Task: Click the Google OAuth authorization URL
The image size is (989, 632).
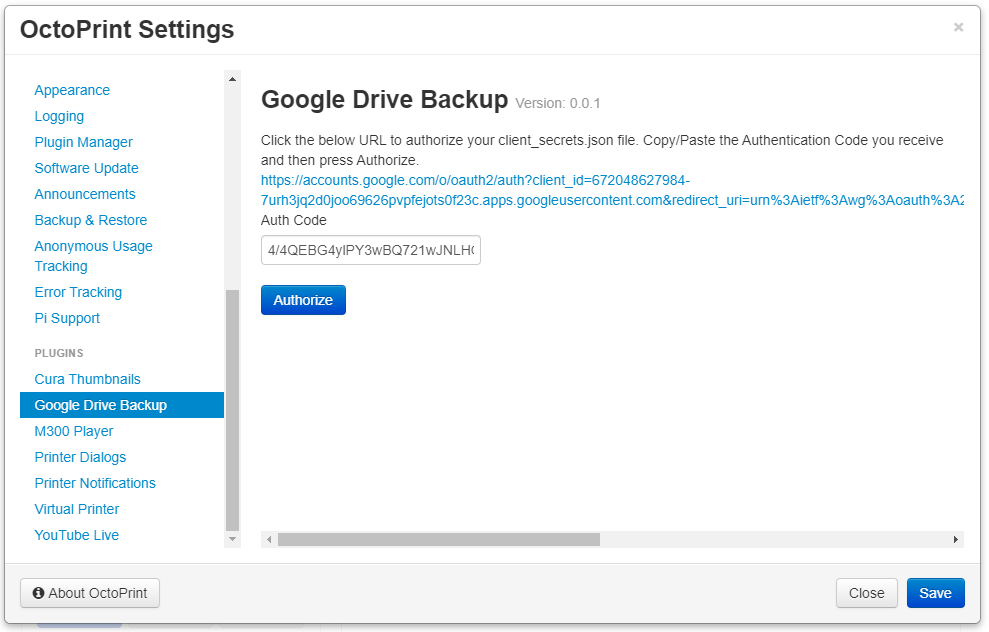Action: (612, 190)
